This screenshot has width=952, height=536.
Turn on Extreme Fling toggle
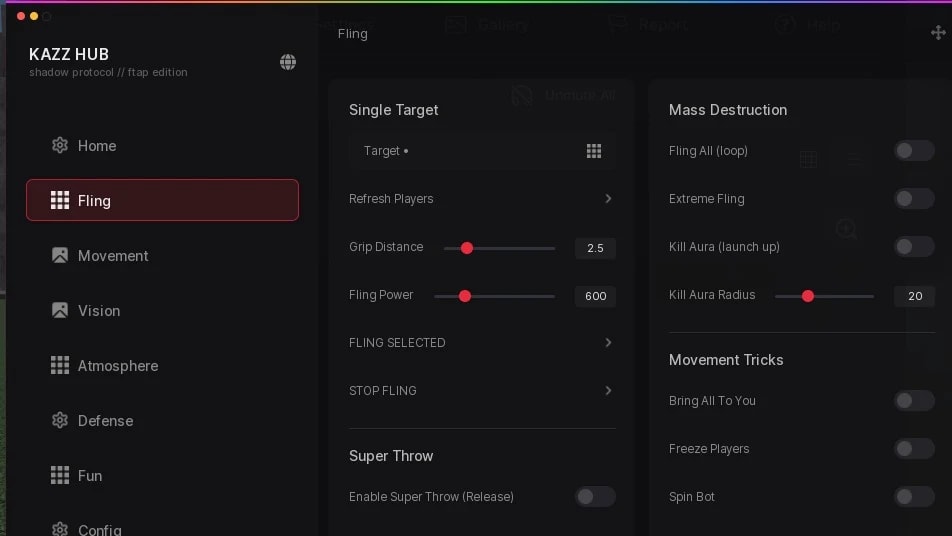click(914, 198)
